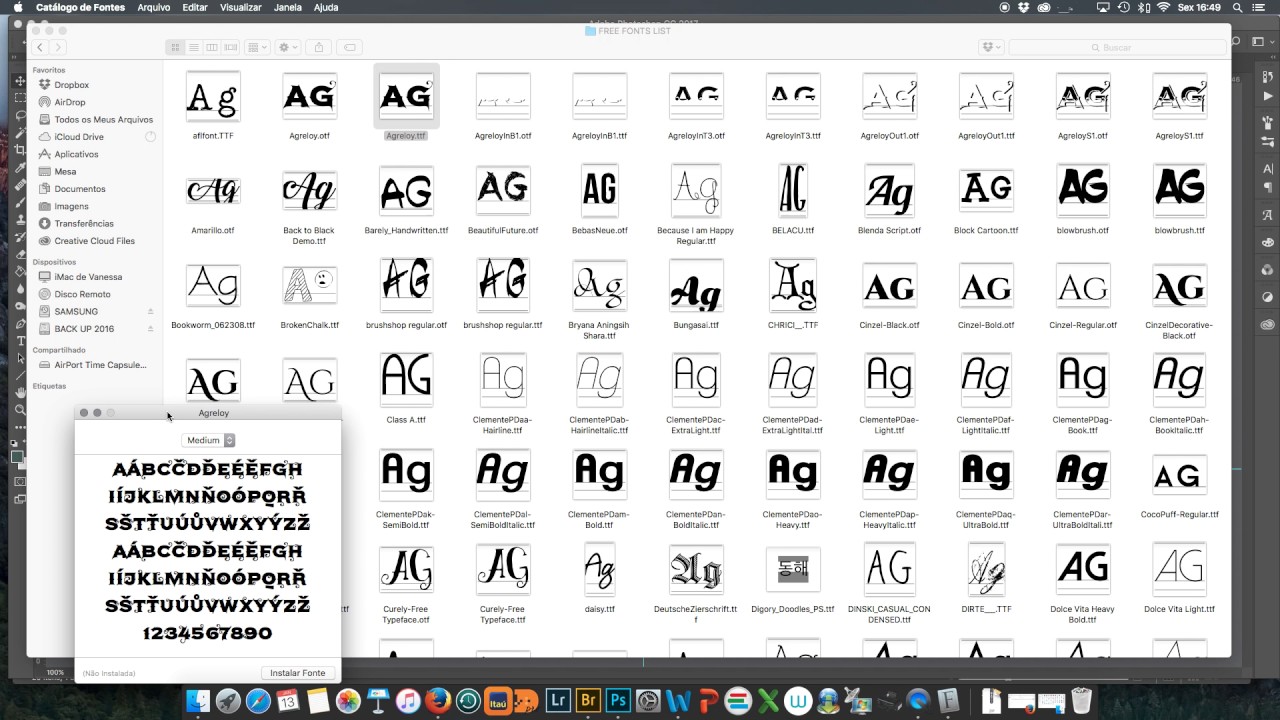1280x720 pixels.
Task: Open the Trash in the Dock
Action: click(1081, 701)
